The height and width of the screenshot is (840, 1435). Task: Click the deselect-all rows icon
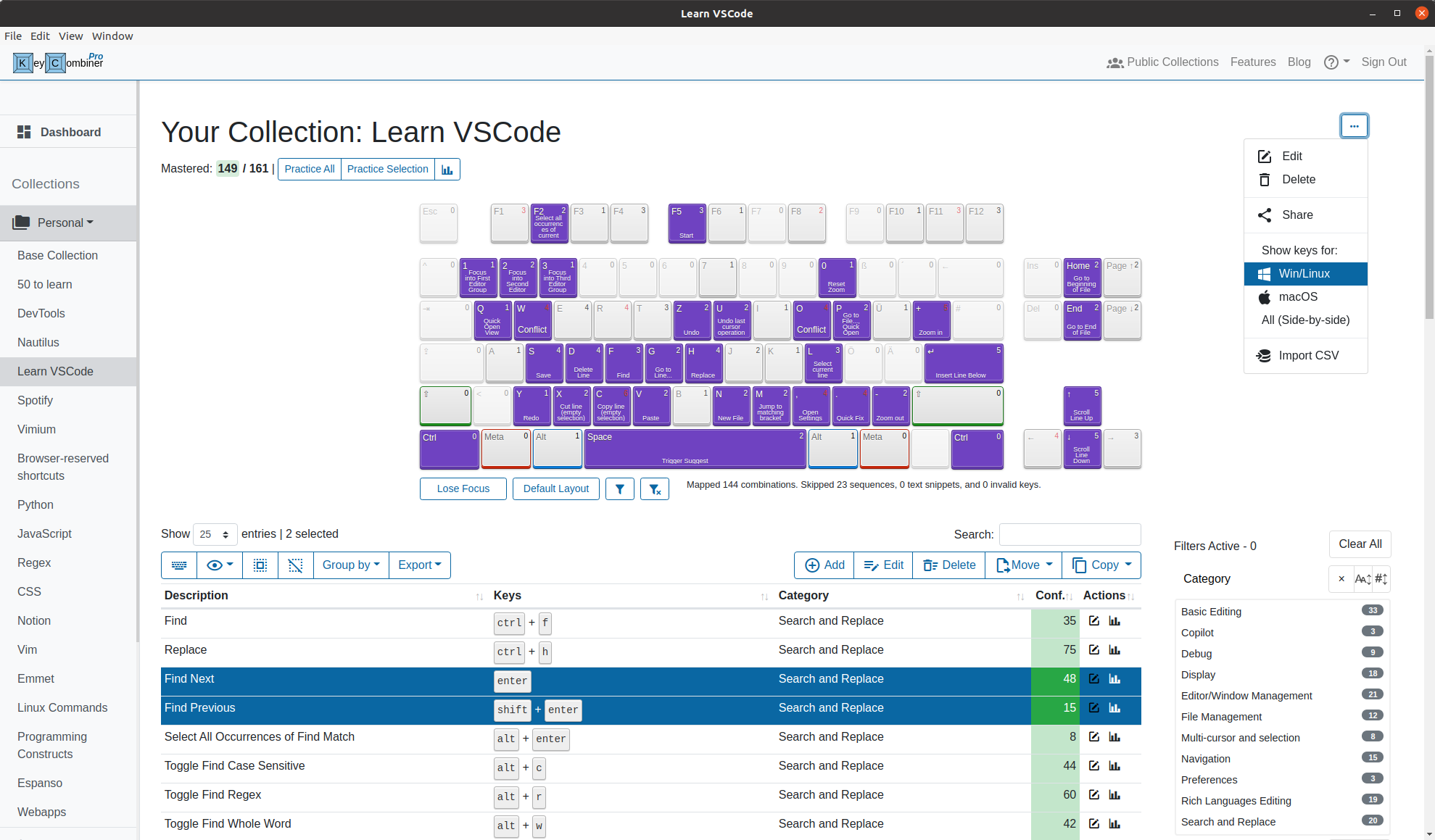[295, 565]
